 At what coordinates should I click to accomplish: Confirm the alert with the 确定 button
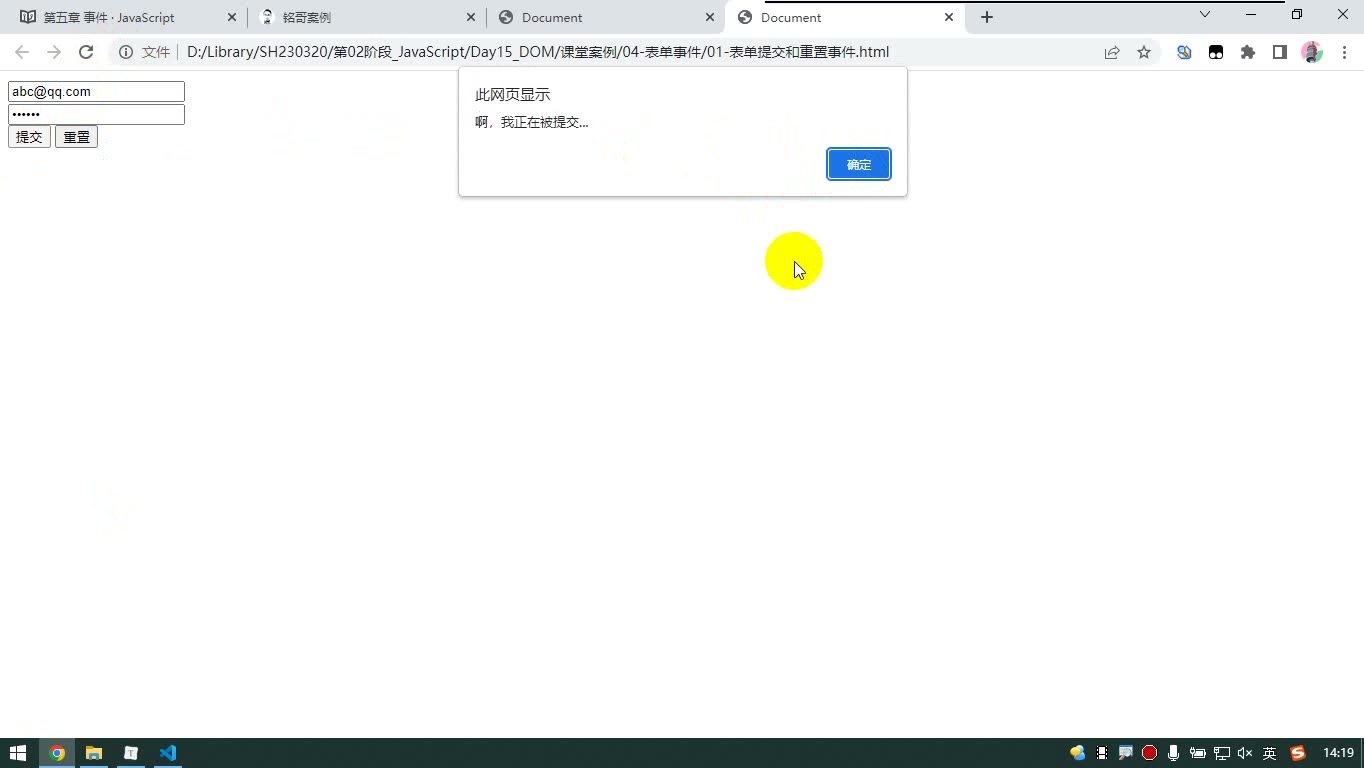point(859,164)
